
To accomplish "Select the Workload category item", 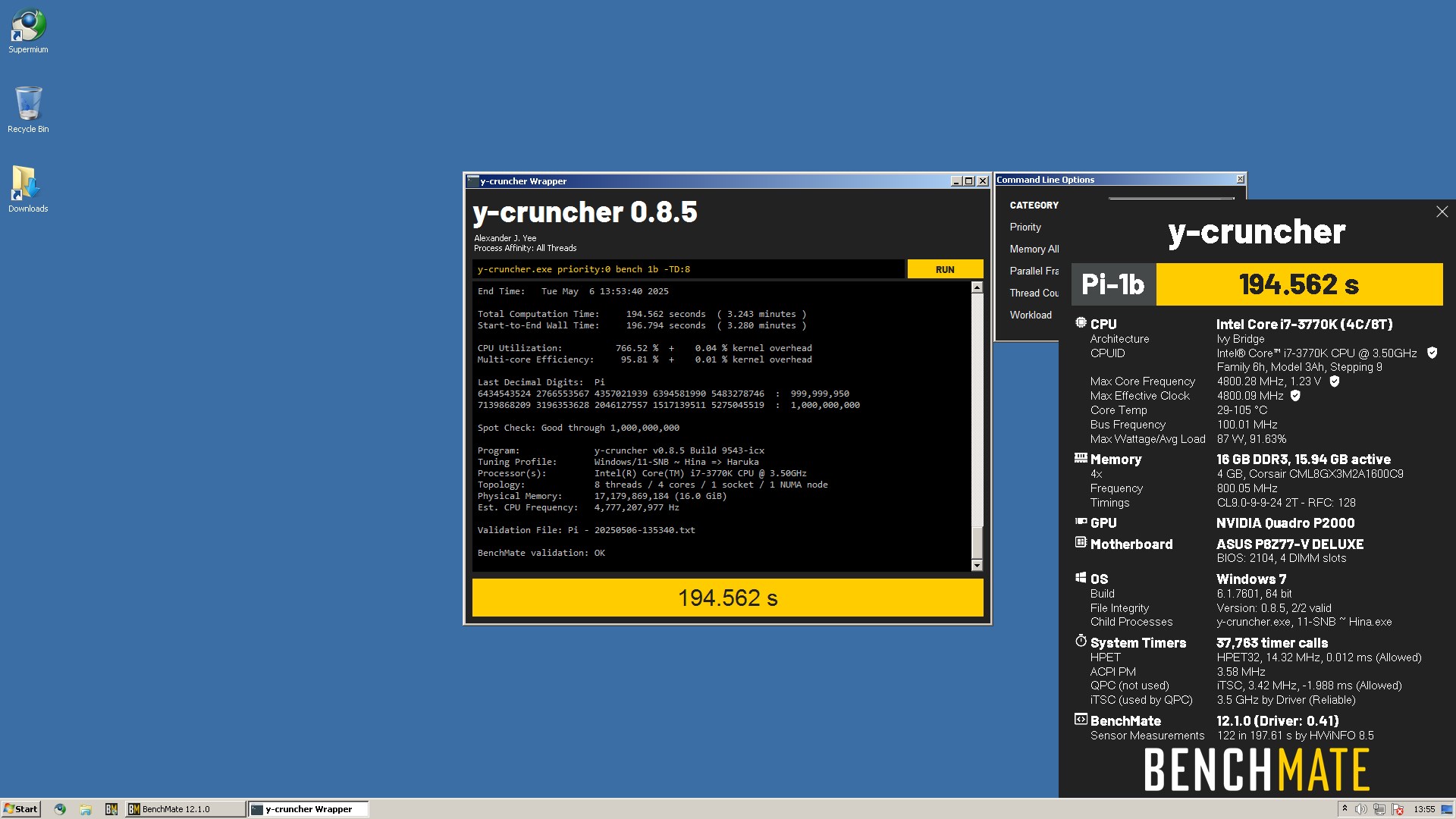I will [1031, 315].
